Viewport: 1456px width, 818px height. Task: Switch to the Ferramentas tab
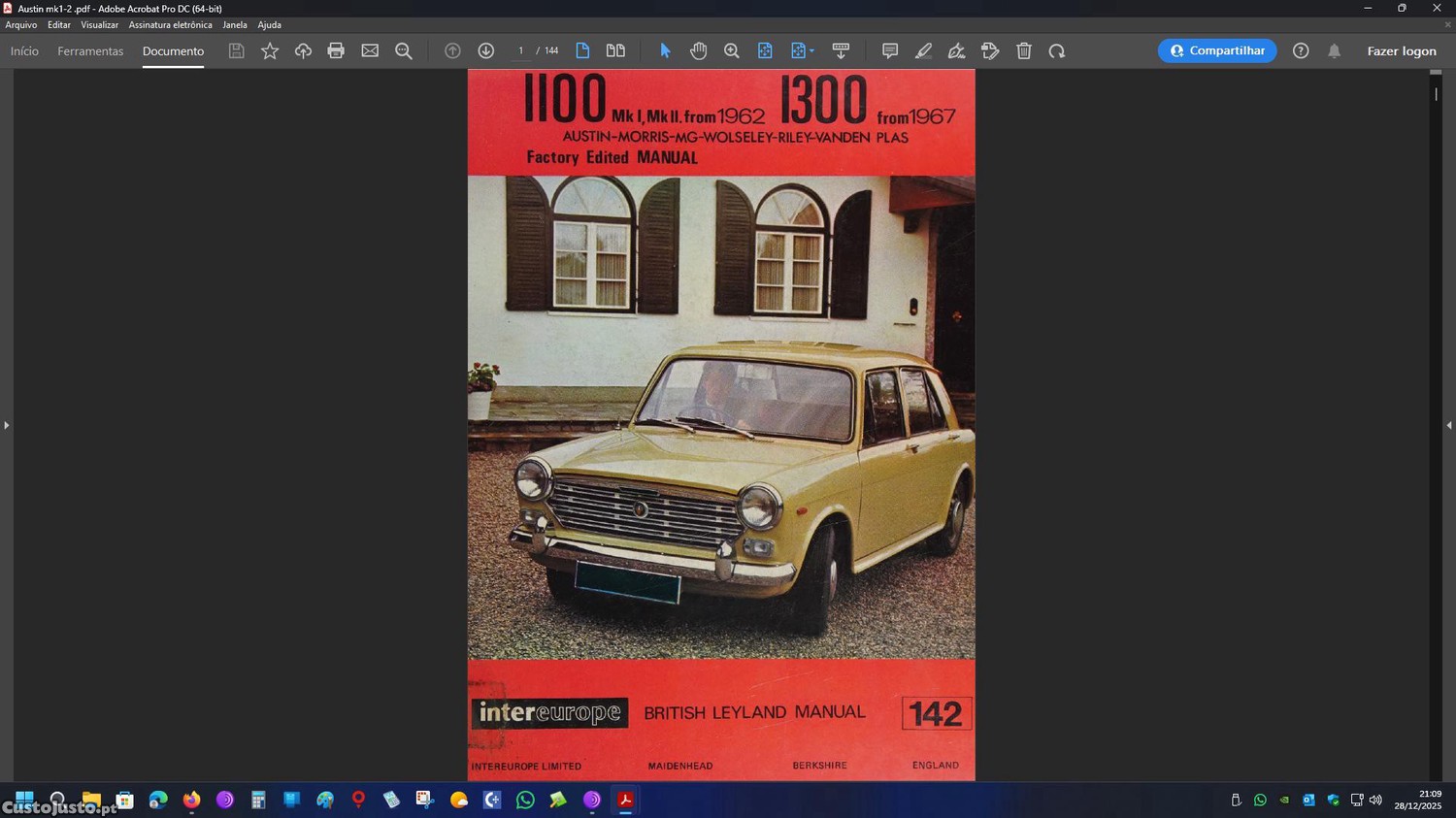90,51
